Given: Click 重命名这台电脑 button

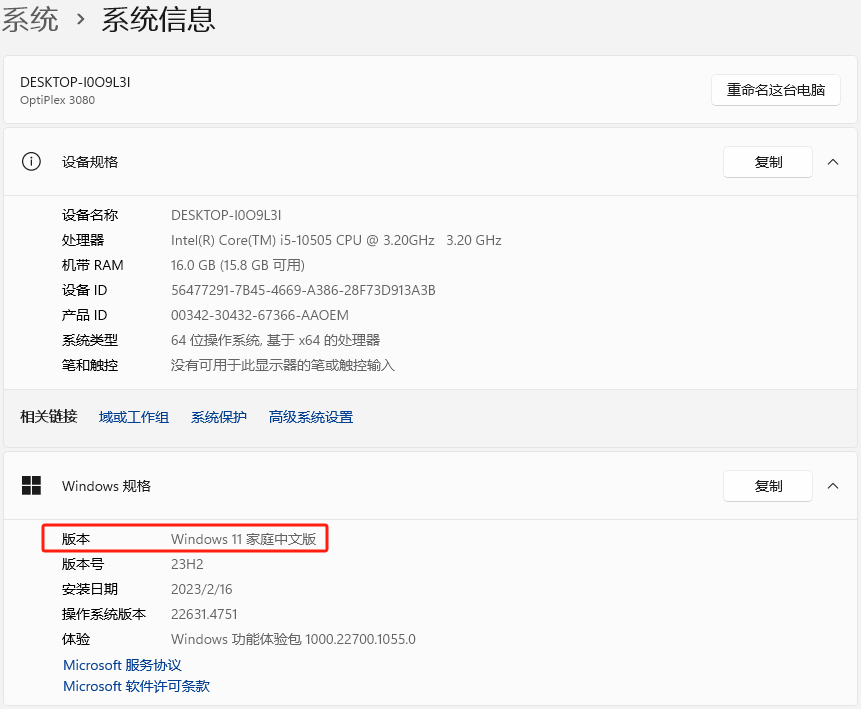Looking at the screenshot, I should pos(776,89).
